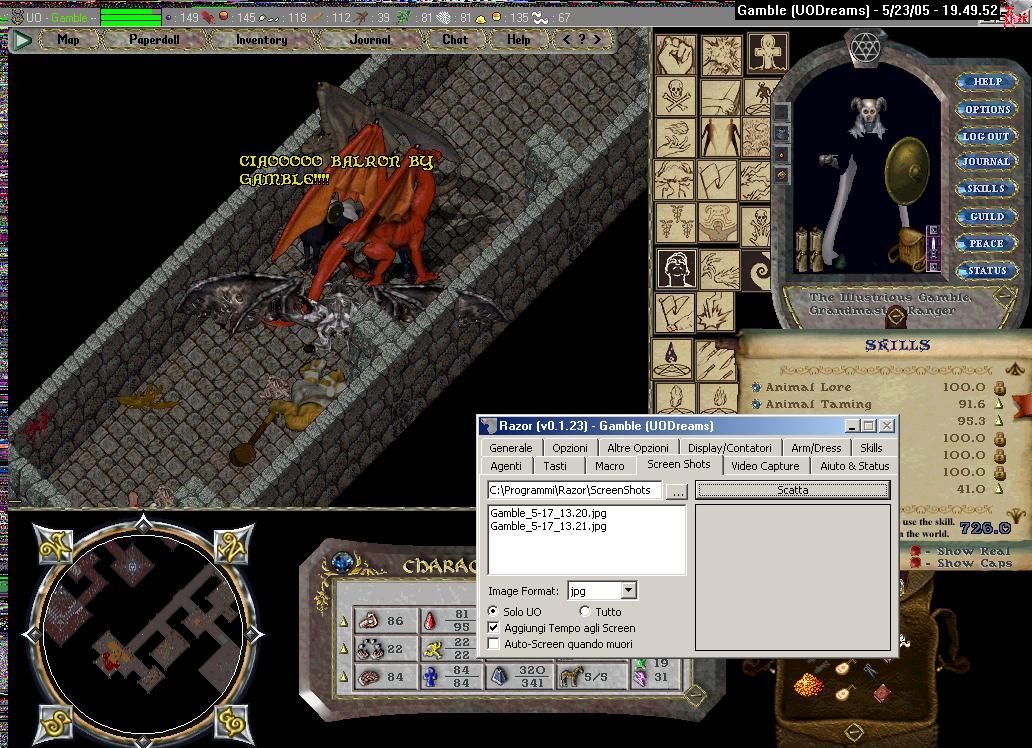Select the Tutto radio button
This screenshot has width=1032, height=748.
click(x=584, y=611)
